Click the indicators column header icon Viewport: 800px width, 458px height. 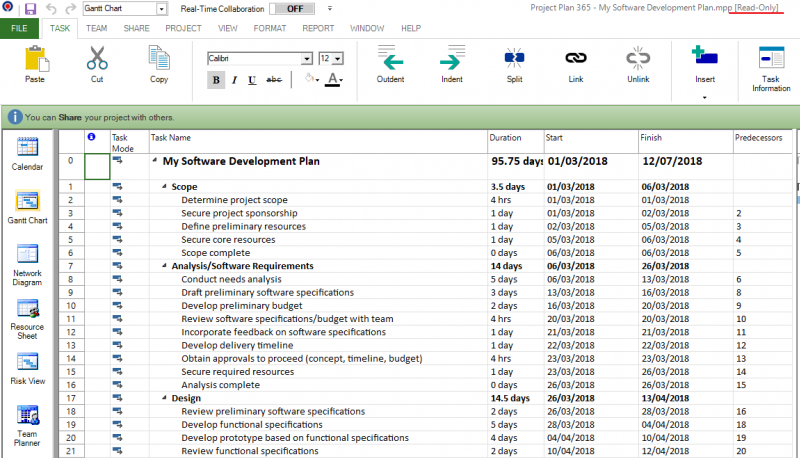[91, 137]
